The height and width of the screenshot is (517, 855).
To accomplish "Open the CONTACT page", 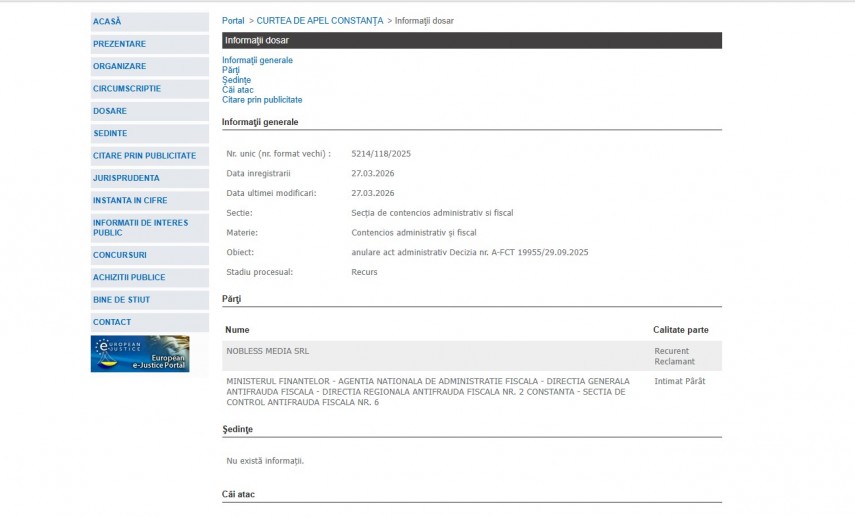I will (x=112, y=322).
